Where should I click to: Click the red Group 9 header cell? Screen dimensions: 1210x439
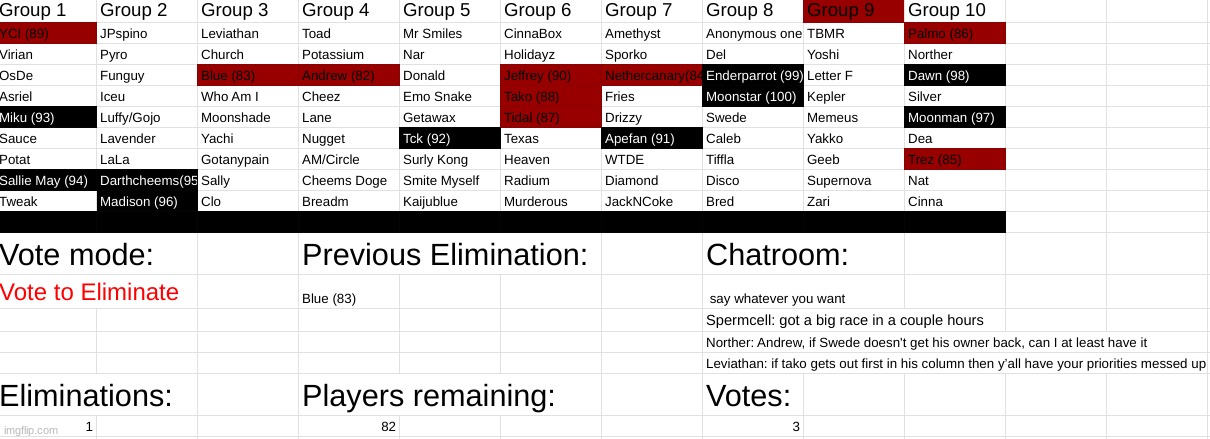[853, 11]
